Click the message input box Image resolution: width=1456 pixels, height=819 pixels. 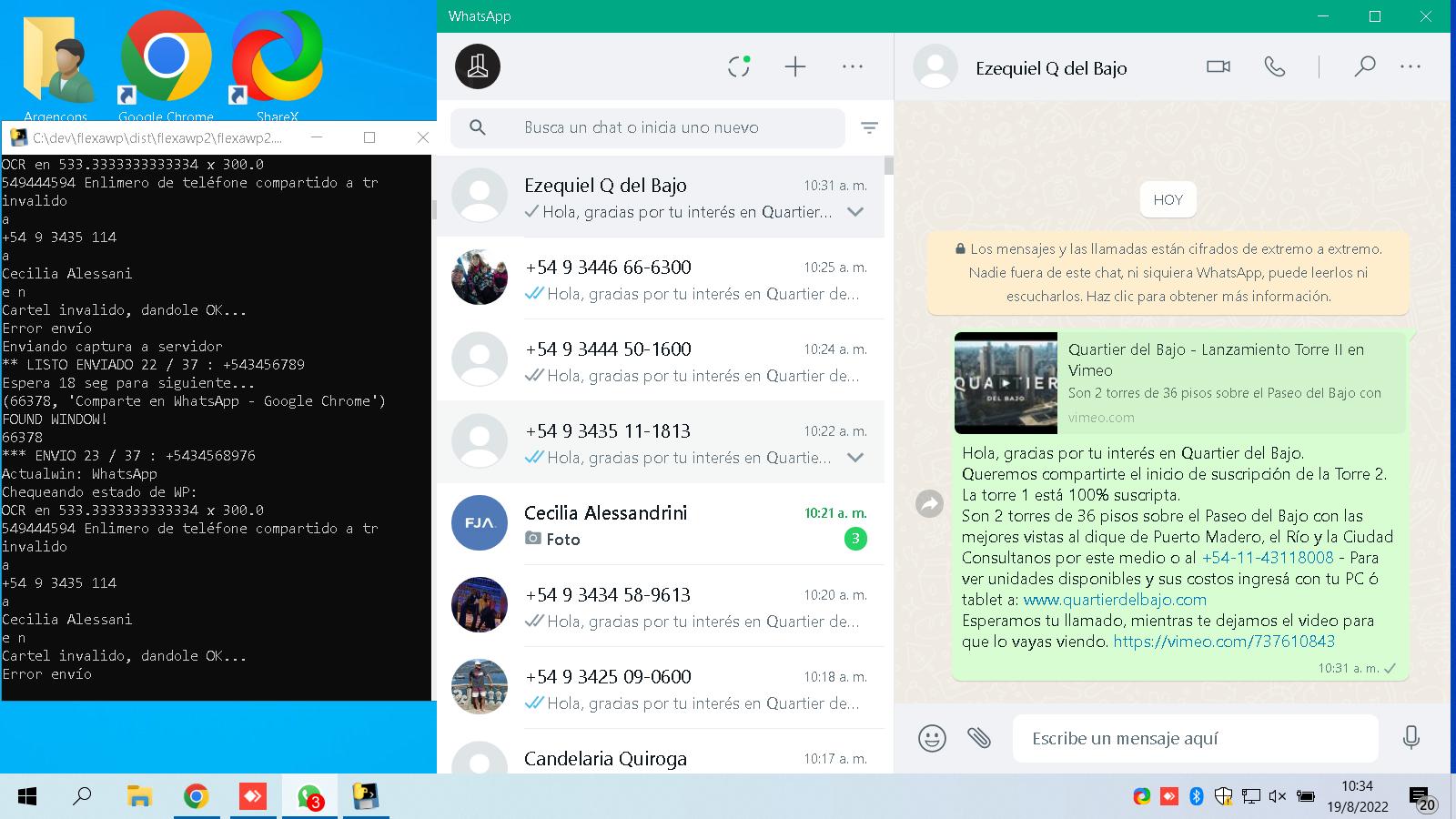(1196, 738)
